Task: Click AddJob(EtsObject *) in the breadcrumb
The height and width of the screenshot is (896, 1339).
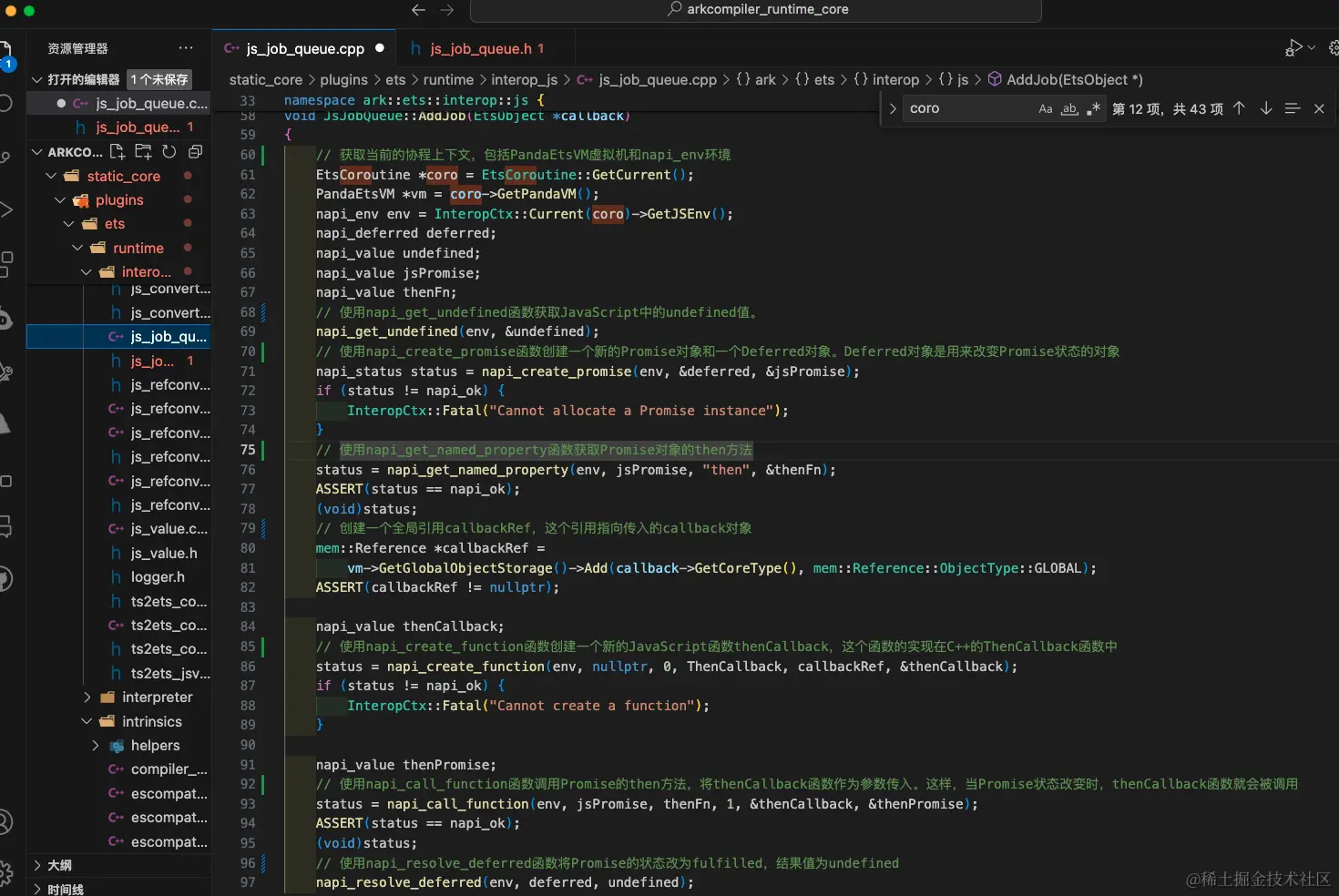Action: point(1073,80)
